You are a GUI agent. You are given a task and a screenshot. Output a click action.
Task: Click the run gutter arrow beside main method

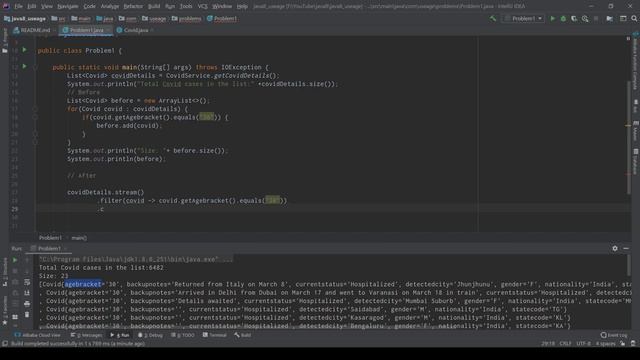24,66
